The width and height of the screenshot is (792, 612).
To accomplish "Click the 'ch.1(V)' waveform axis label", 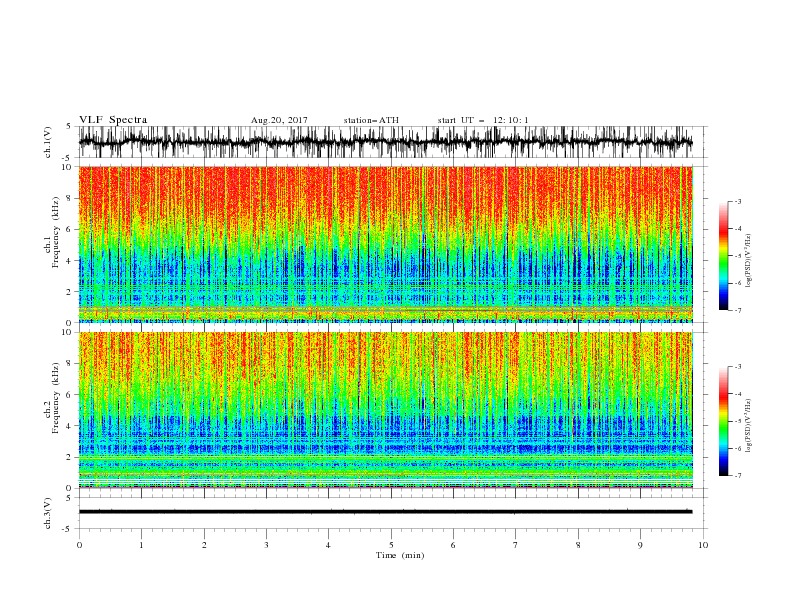I will (x=48, y=142).
